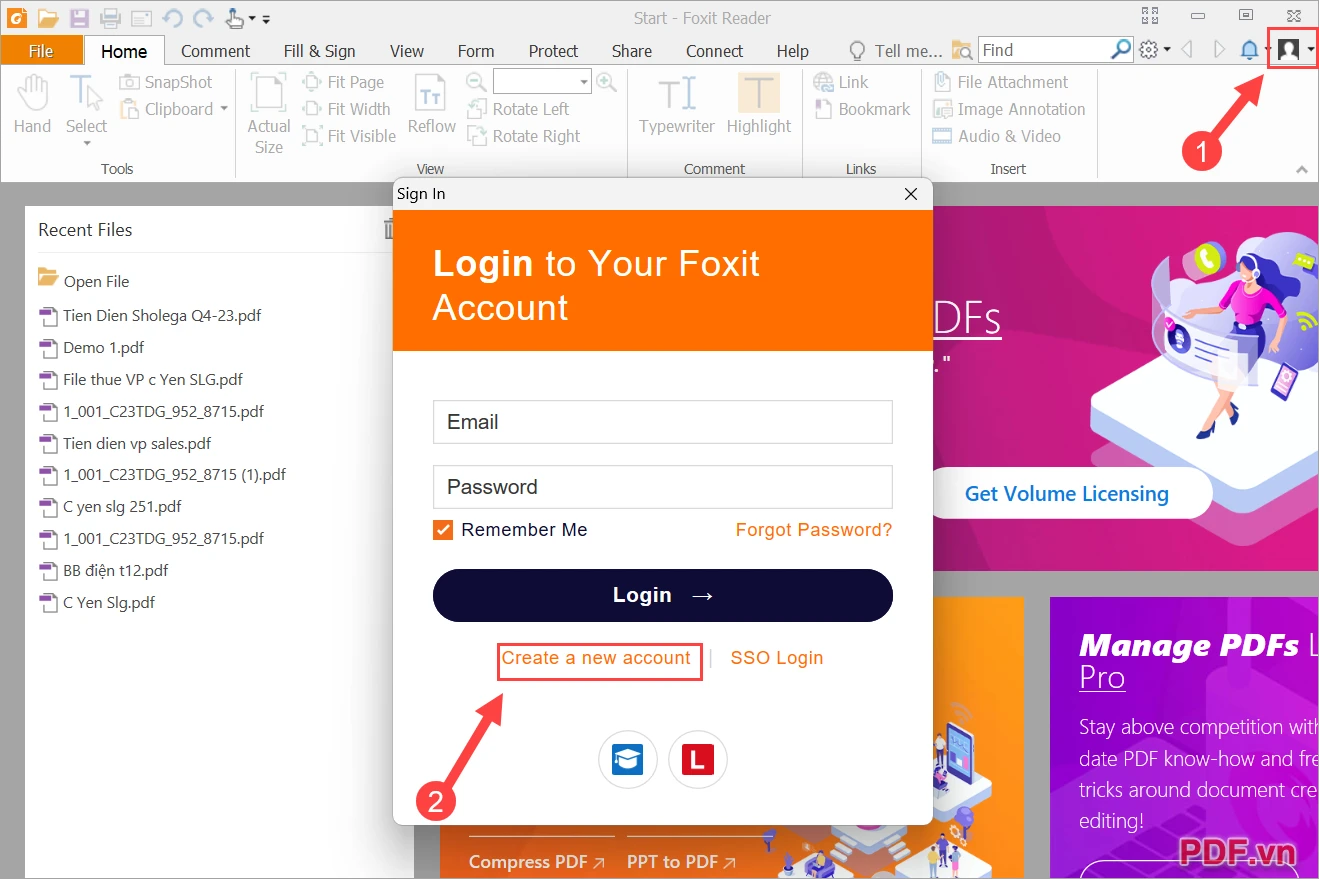
Task: Click the Redo arrow icon
Action: [x=203, y=18]
